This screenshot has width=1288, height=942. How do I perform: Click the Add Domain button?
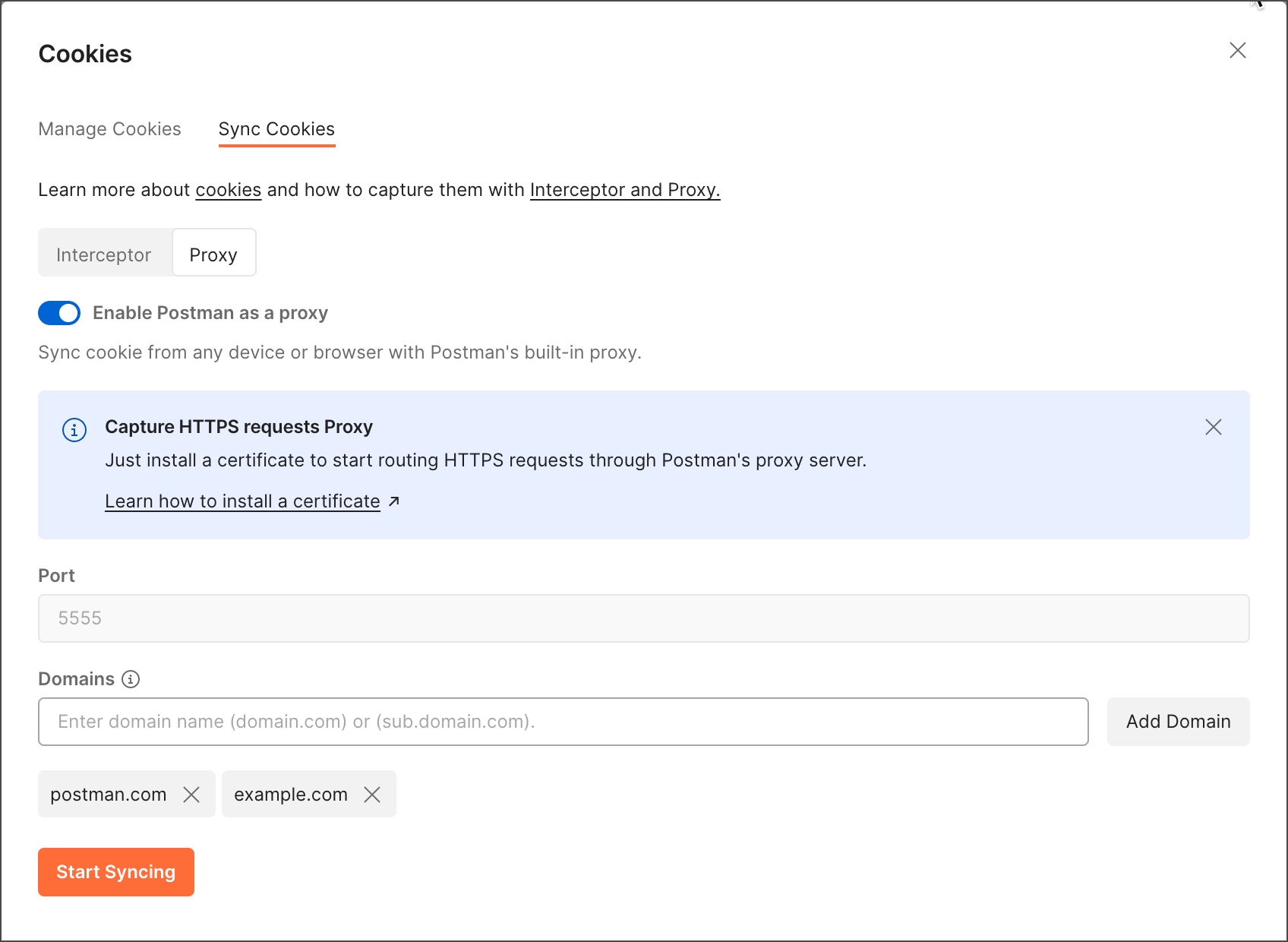point(1178,721)
